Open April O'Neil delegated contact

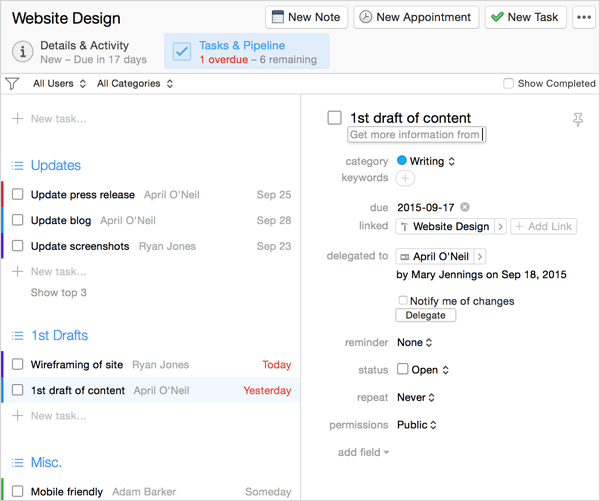pos(435,256)
